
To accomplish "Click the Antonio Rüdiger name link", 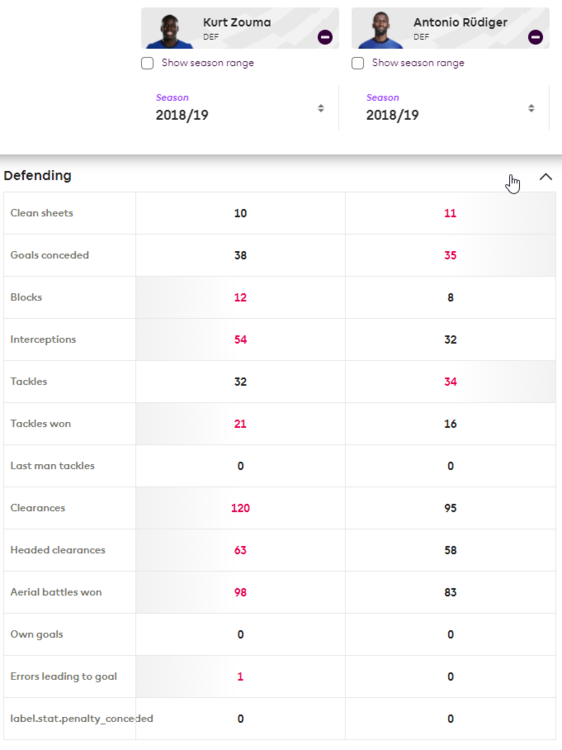I will 460,22.
